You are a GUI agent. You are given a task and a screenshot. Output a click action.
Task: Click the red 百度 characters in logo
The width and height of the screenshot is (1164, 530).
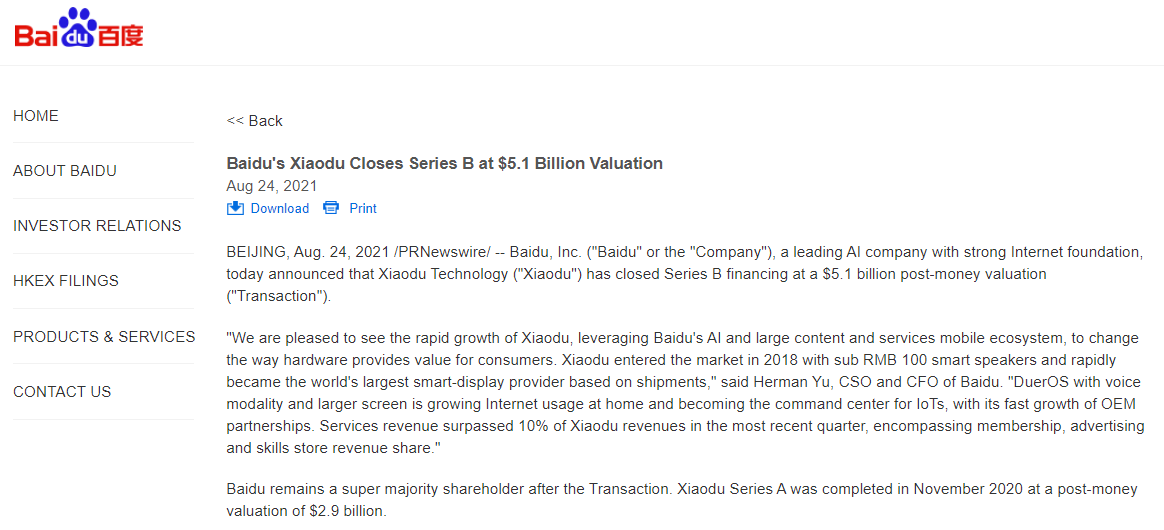(x=121, y=35)
